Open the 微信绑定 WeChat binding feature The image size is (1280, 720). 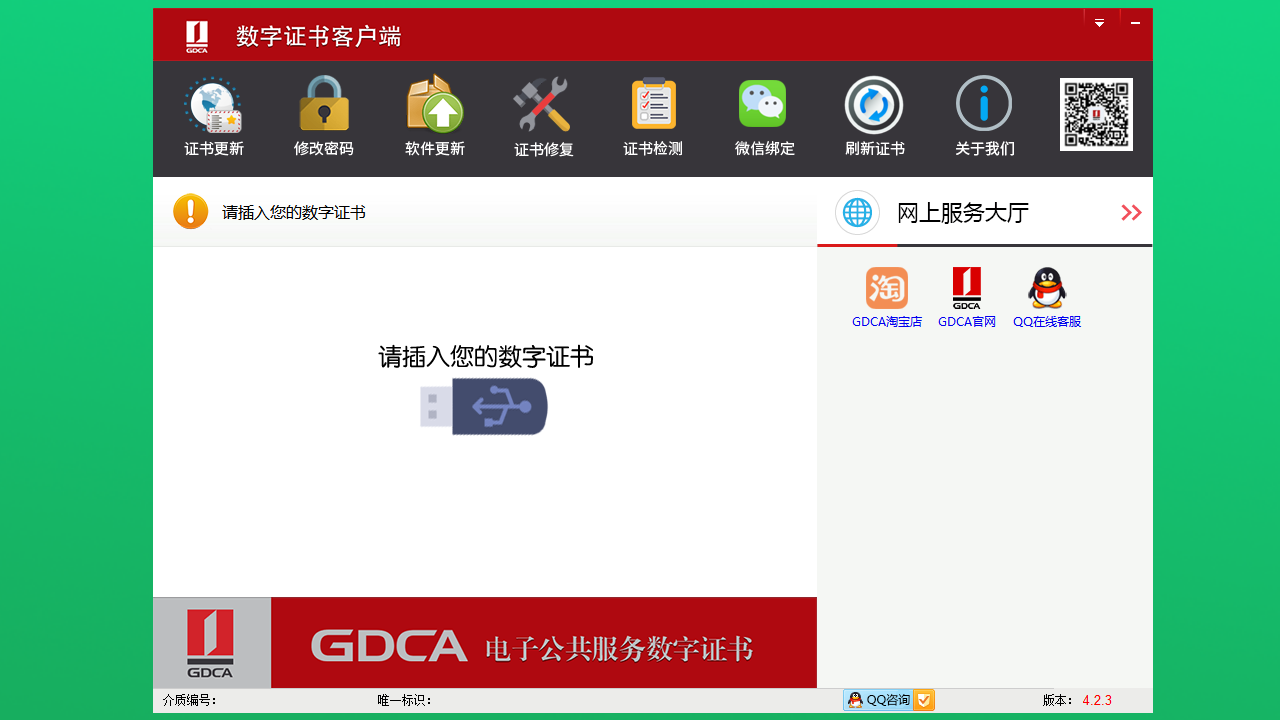pos(763,115)
